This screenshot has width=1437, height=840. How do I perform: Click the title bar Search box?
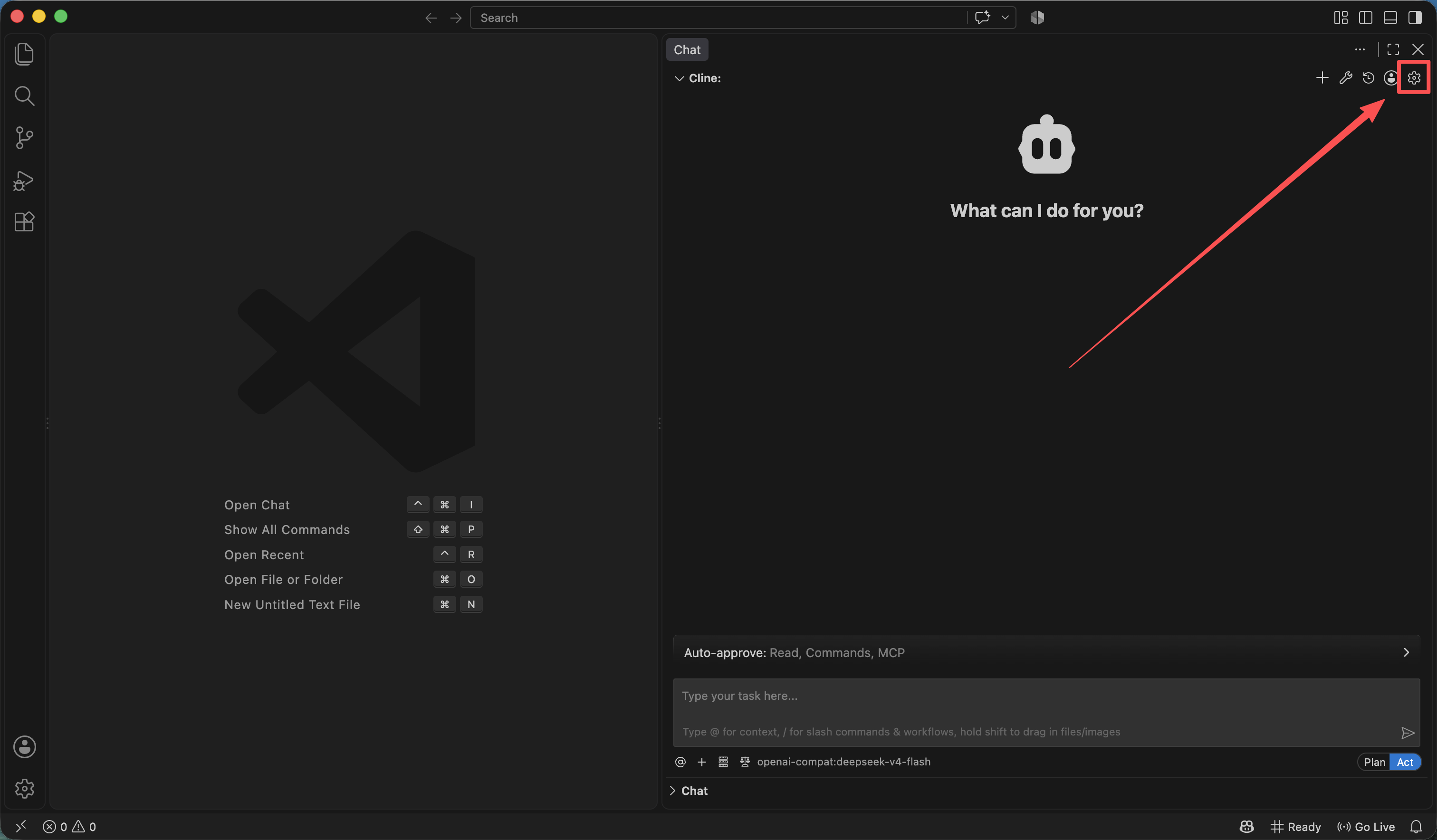point(718,18)
